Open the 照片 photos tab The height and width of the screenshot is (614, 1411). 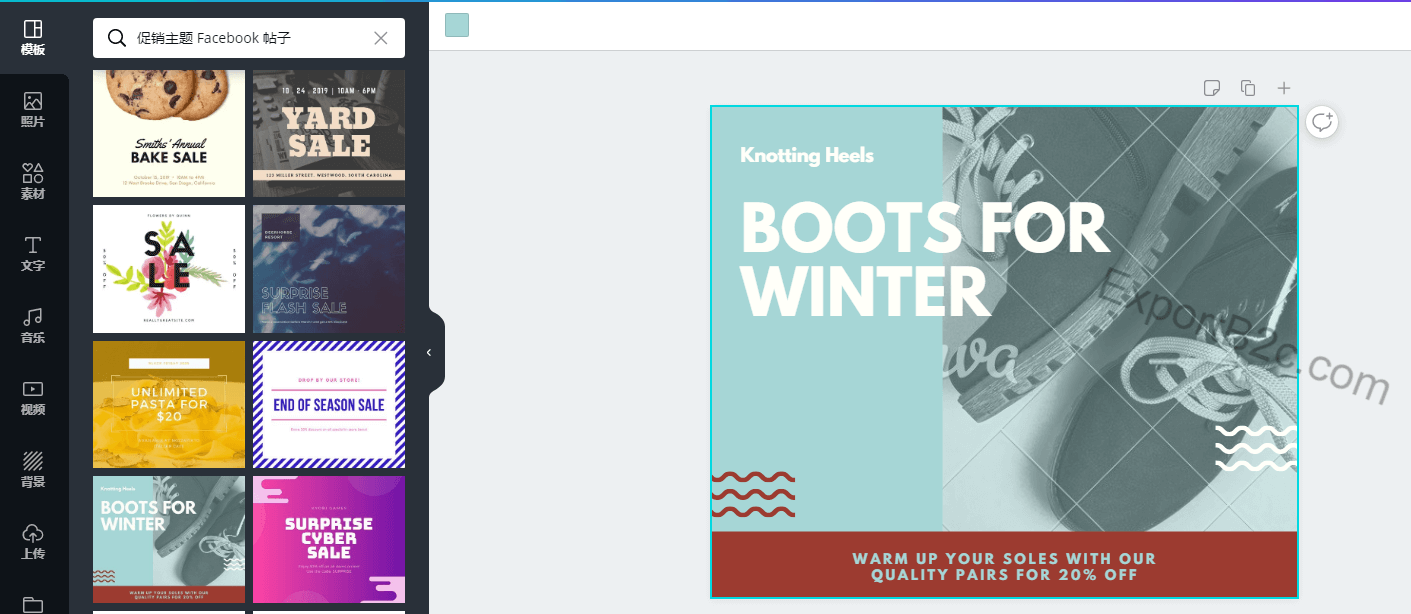pos(33,110)
